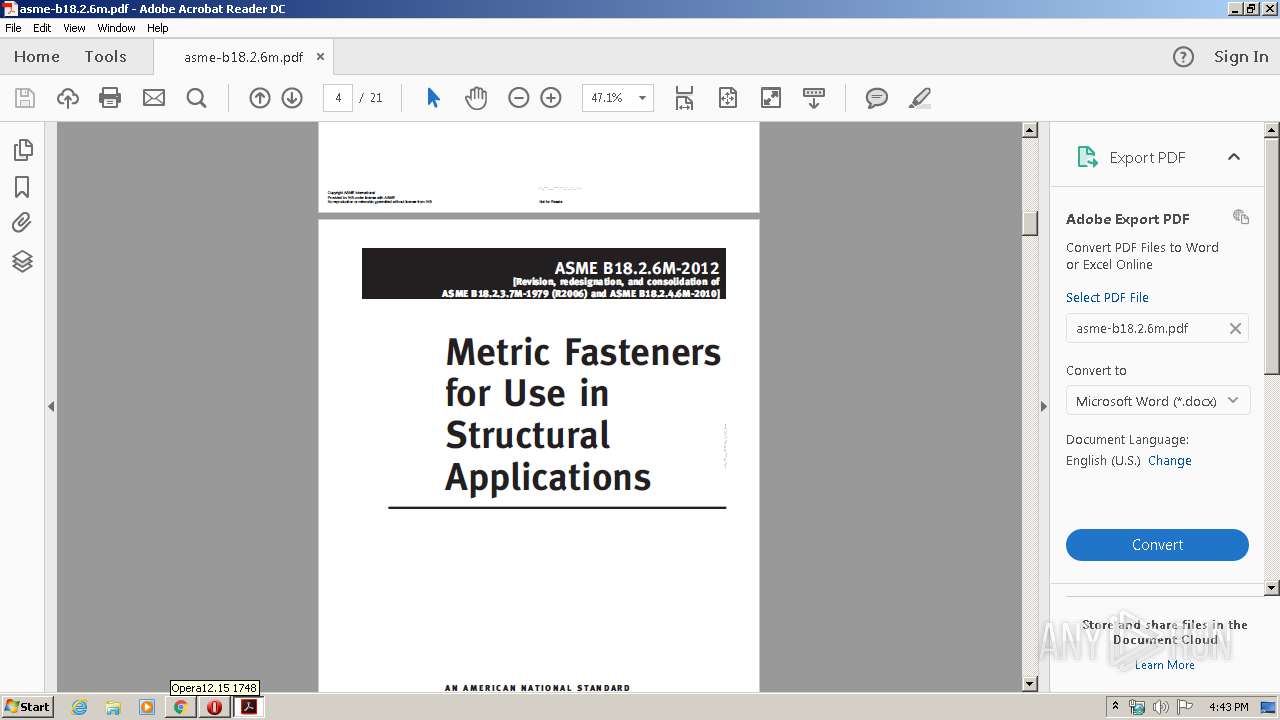Activate the Selection arrow tool
The height and width of the screenshot is (720, 1280).
click(433, 98)
